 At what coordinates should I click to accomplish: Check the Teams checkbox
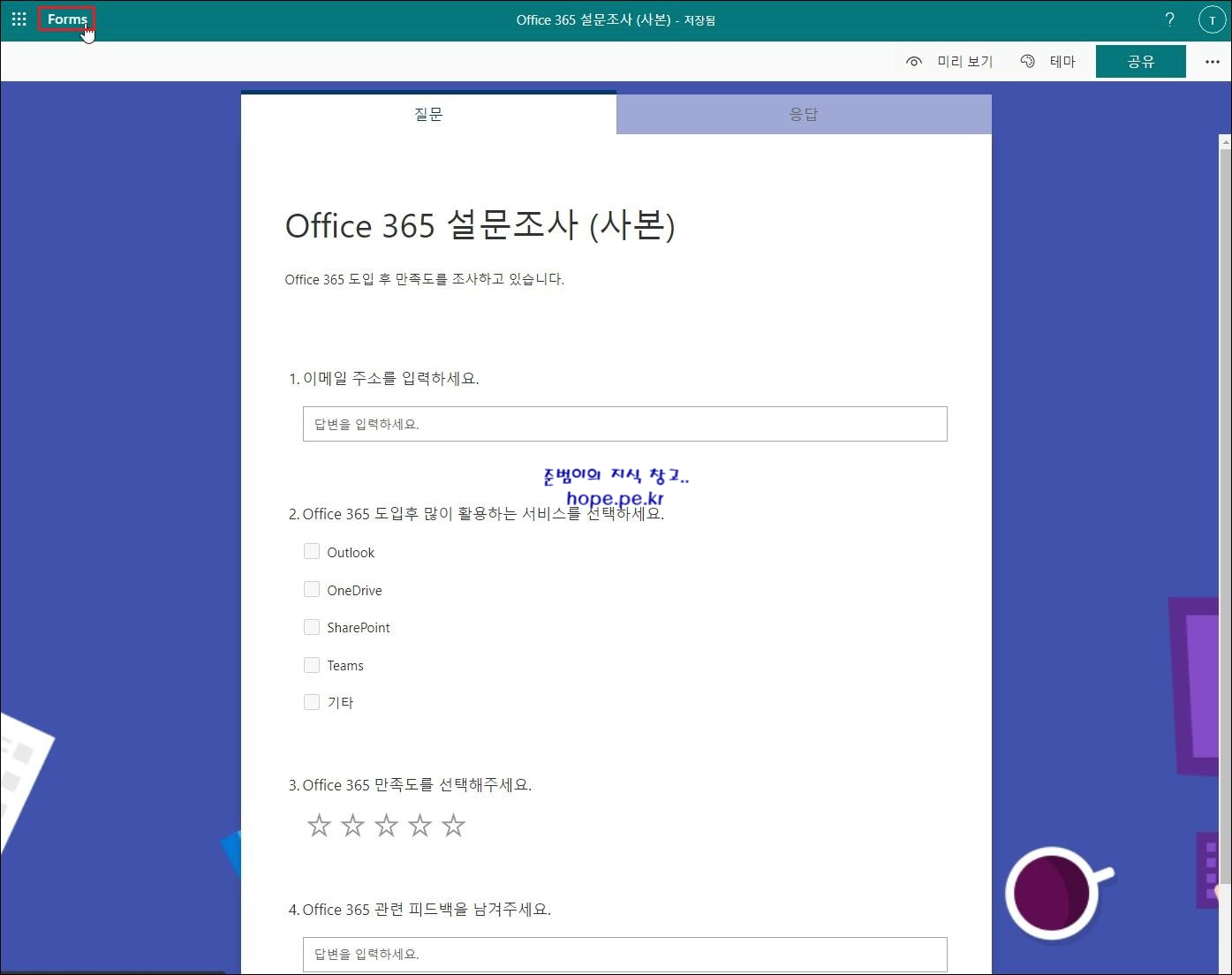tap(312, 665)
